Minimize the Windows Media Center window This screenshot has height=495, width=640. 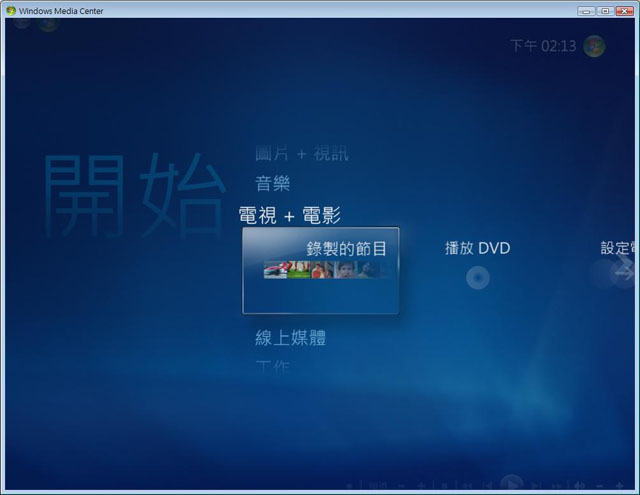point(586,11)
